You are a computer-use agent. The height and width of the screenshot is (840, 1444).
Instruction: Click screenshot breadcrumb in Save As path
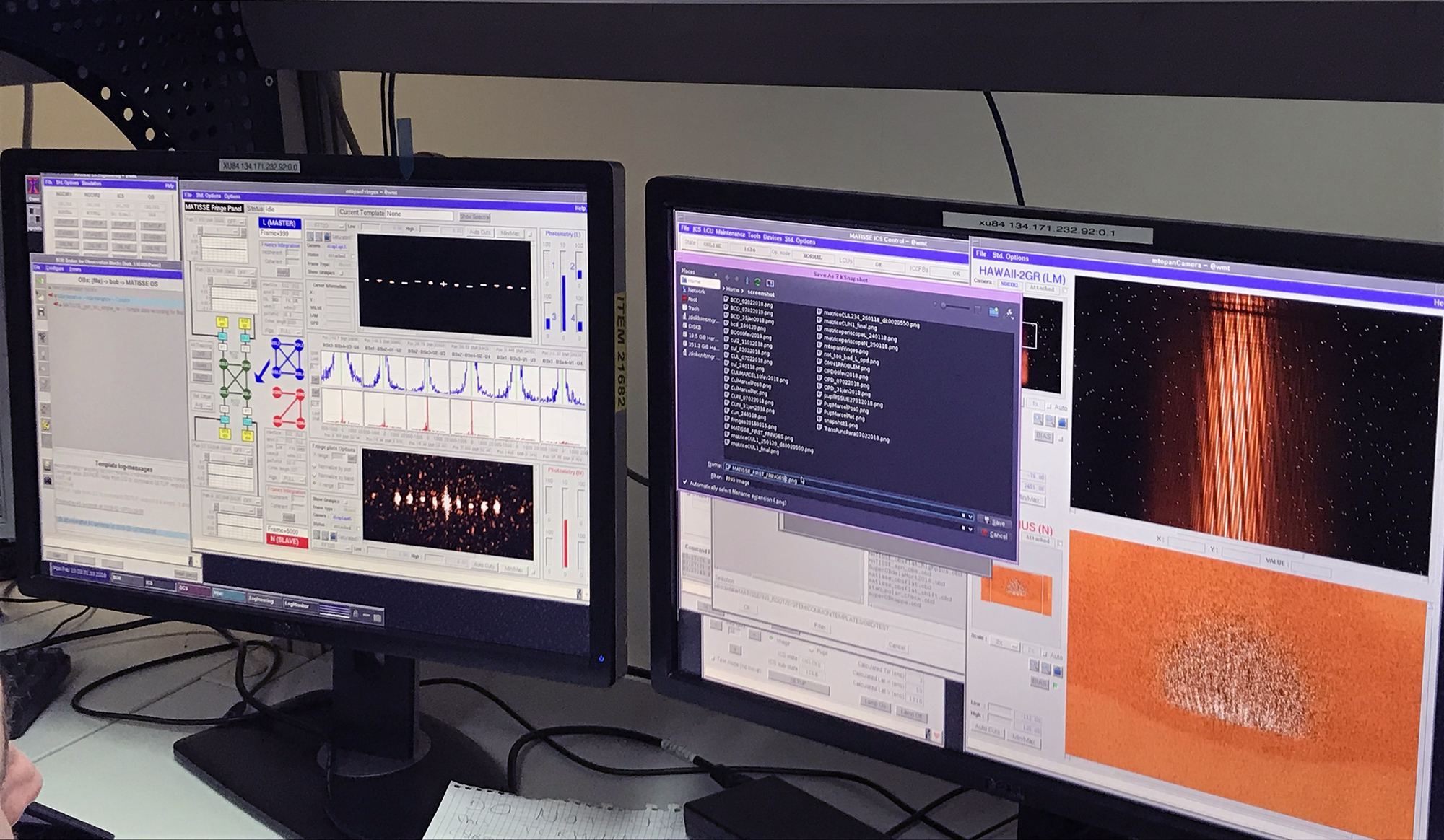tap(761, 293)
